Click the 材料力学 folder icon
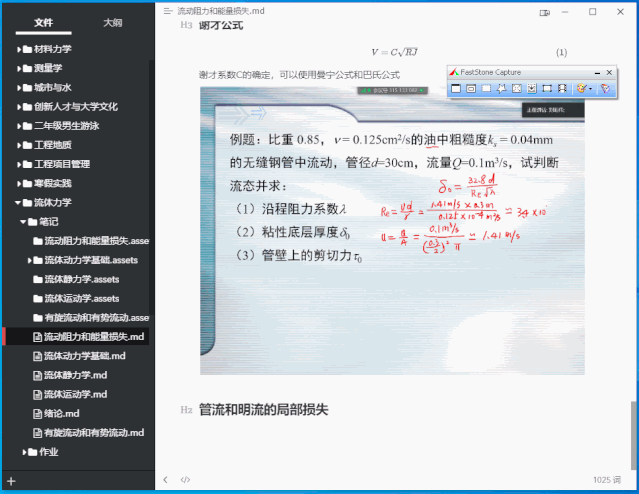 tap(27, 49)
